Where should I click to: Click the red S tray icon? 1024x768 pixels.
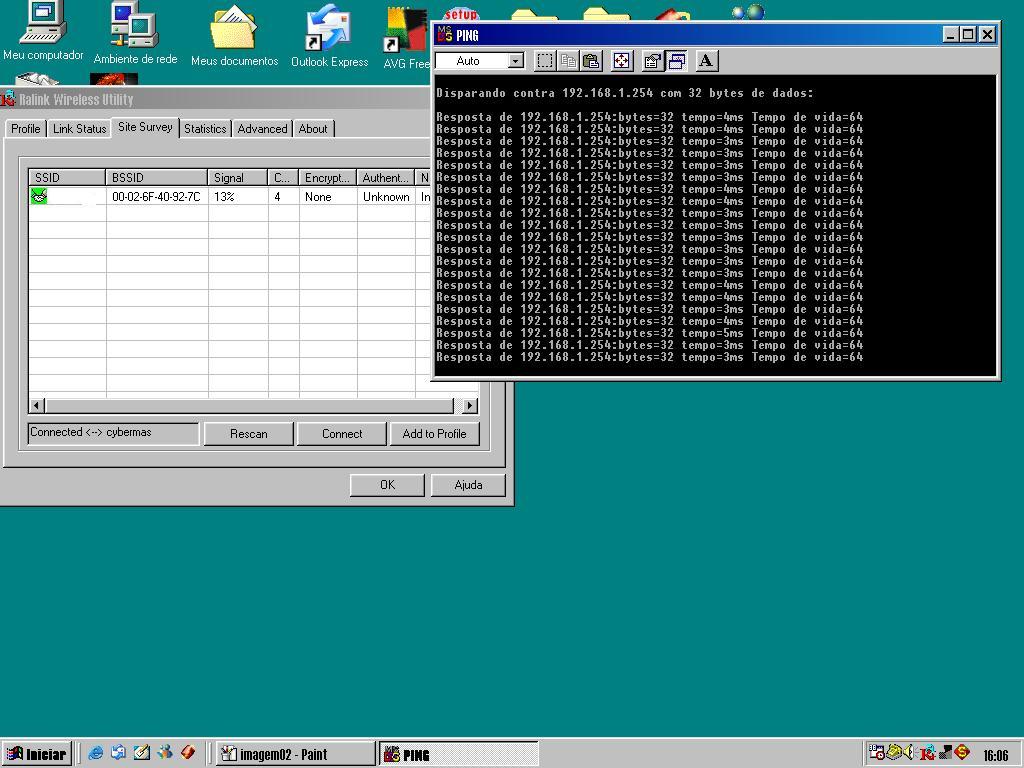[x=962, y=752]
